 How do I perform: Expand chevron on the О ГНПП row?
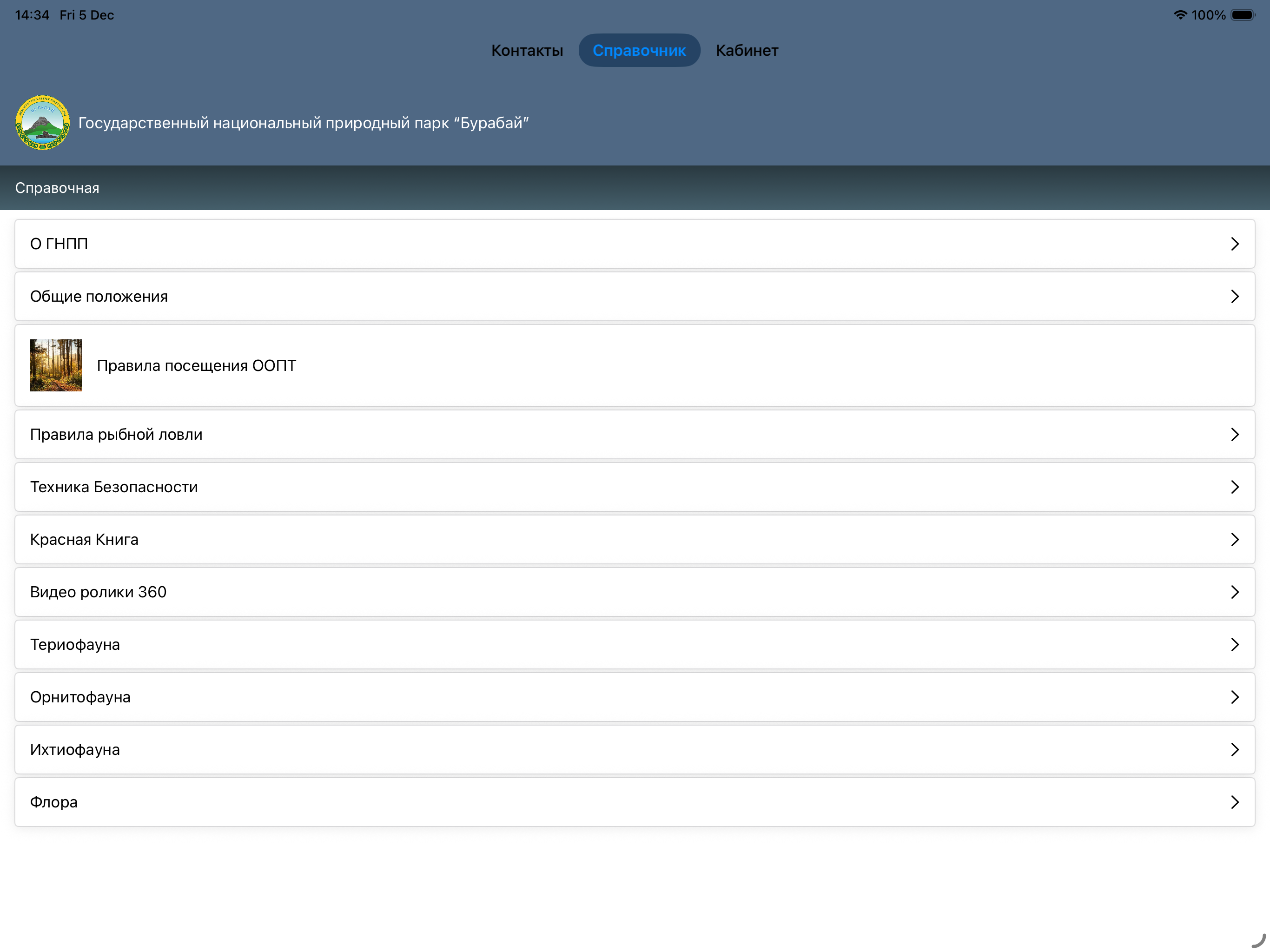tap(1235, 244)
